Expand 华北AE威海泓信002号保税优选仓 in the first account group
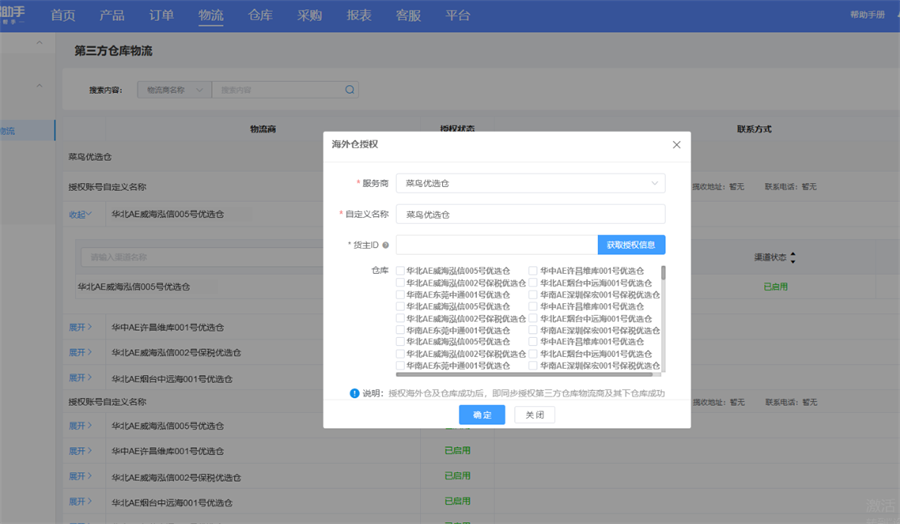The height and width of the screenshot is (524, 900). [80, 352]
